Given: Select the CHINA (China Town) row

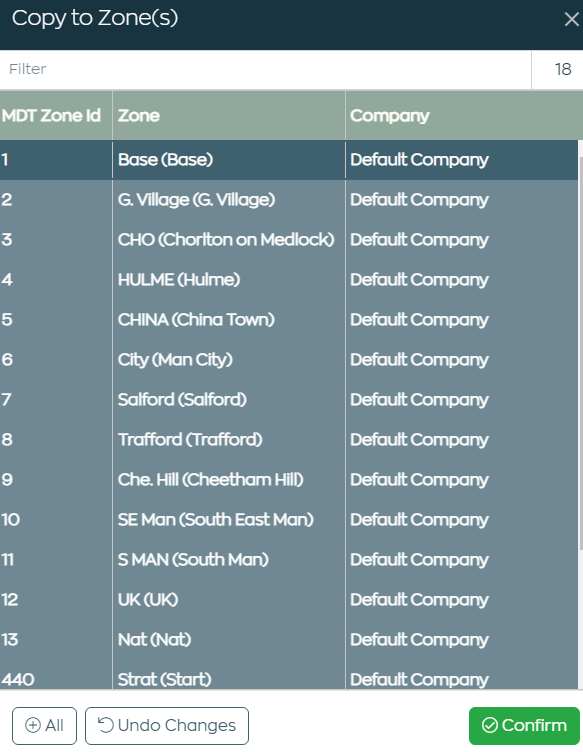Looking at the screenshot, I should point(289,319).
